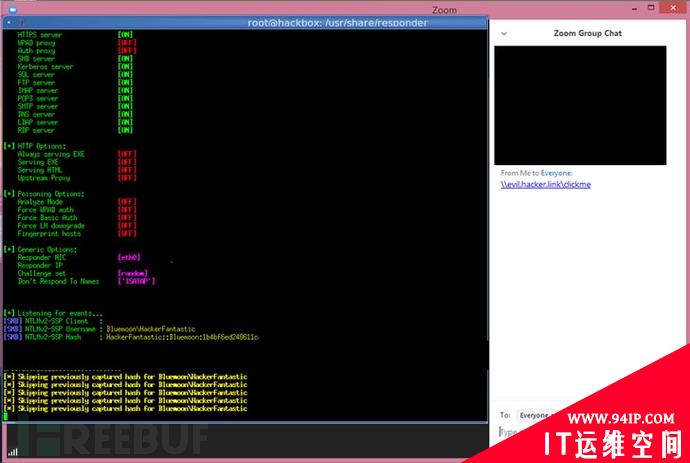
Task: Click the '[eth0]' Responder NIC value
Action: (129, 257)
